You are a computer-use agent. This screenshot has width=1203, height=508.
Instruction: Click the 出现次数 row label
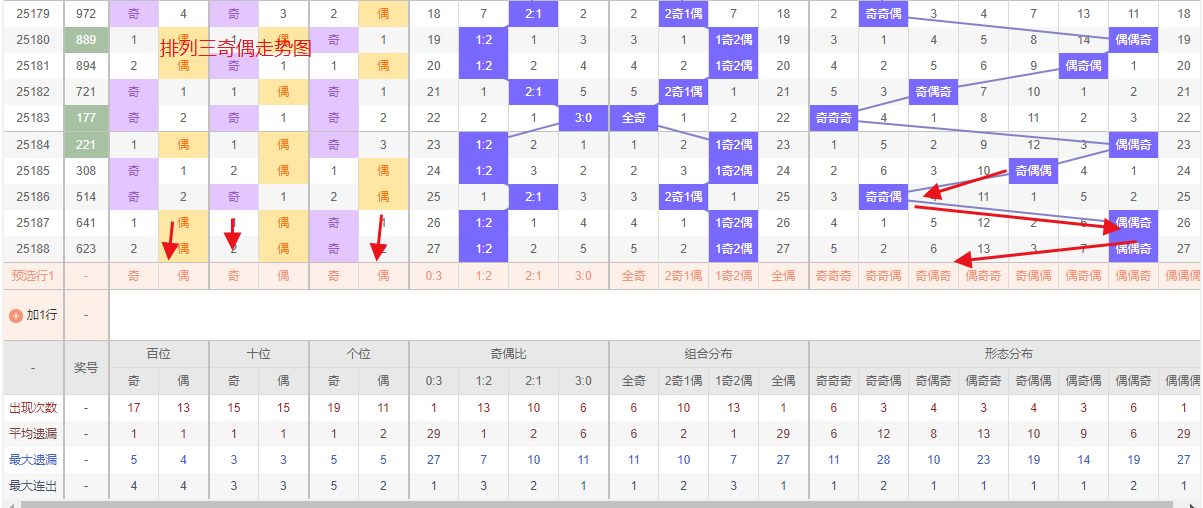[x=33, y=407]
